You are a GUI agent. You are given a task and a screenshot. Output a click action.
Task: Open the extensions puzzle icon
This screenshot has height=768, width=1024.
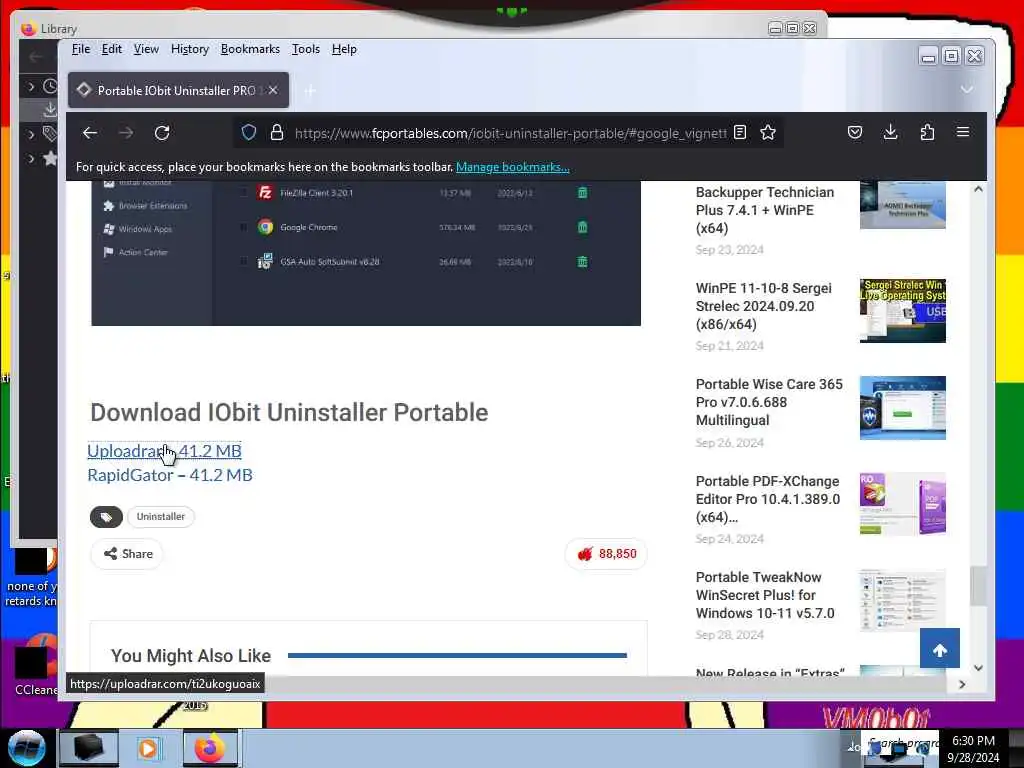[x=927, y=133]
